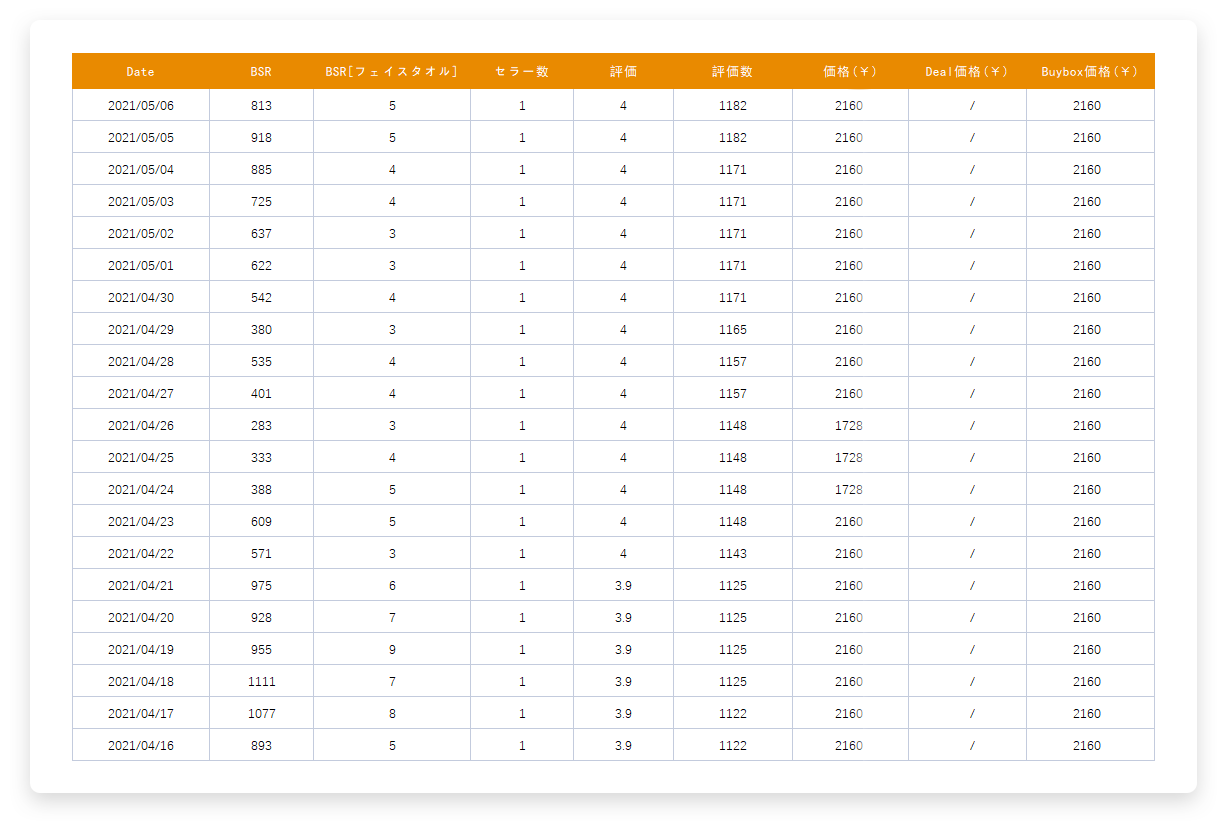Click the Date column header
This screenshot has height=821, width=1230.
[141, 72]
